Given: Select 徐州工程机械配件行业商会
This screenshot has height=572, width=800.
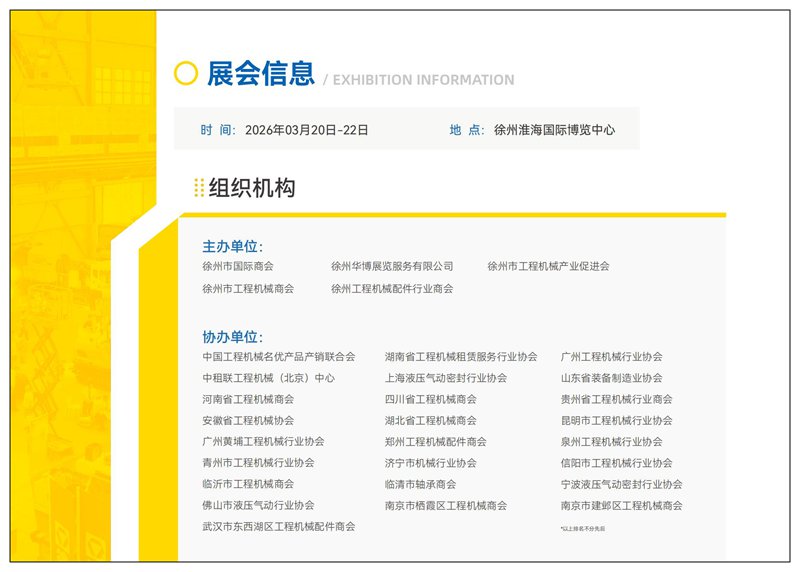Looking at the screenshot, I should tap(392, 288).
